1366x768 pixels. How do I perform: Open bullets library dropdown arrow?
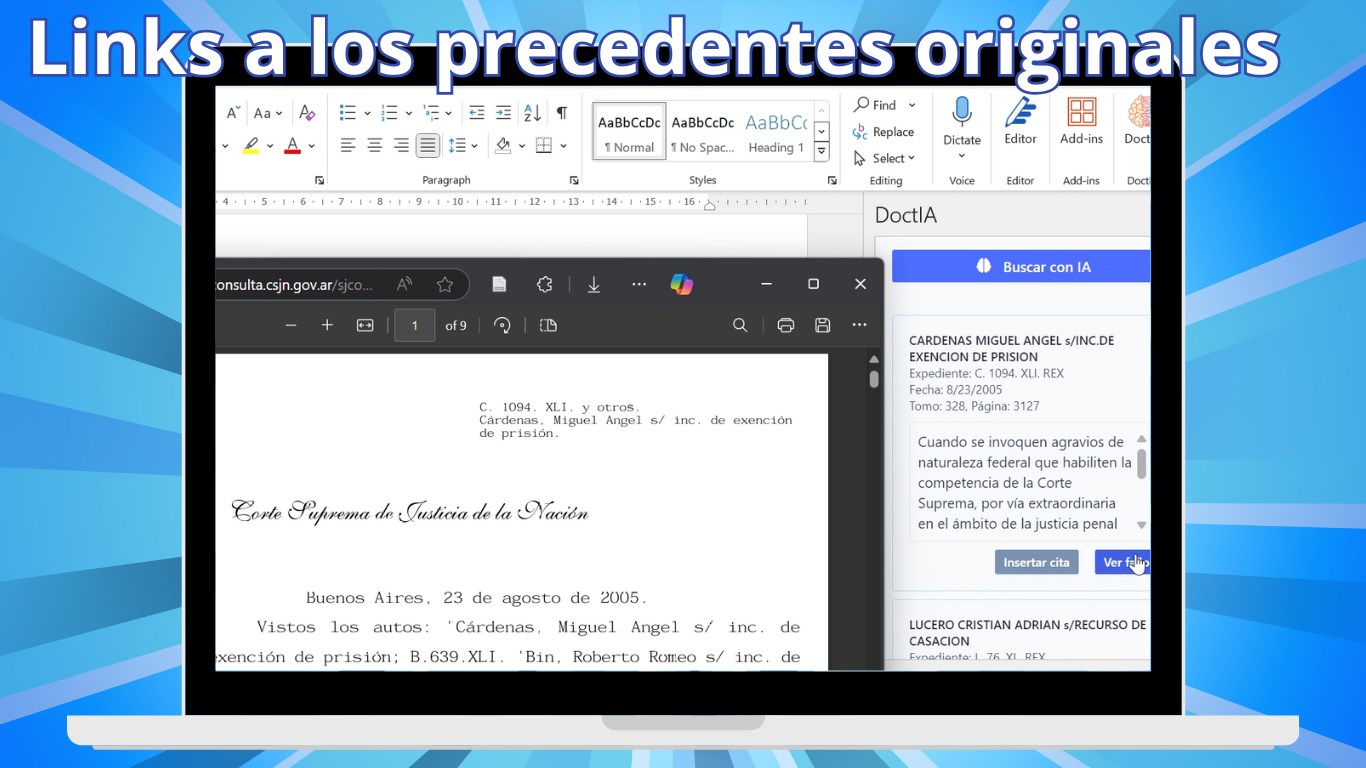click(x=367, y=113)
